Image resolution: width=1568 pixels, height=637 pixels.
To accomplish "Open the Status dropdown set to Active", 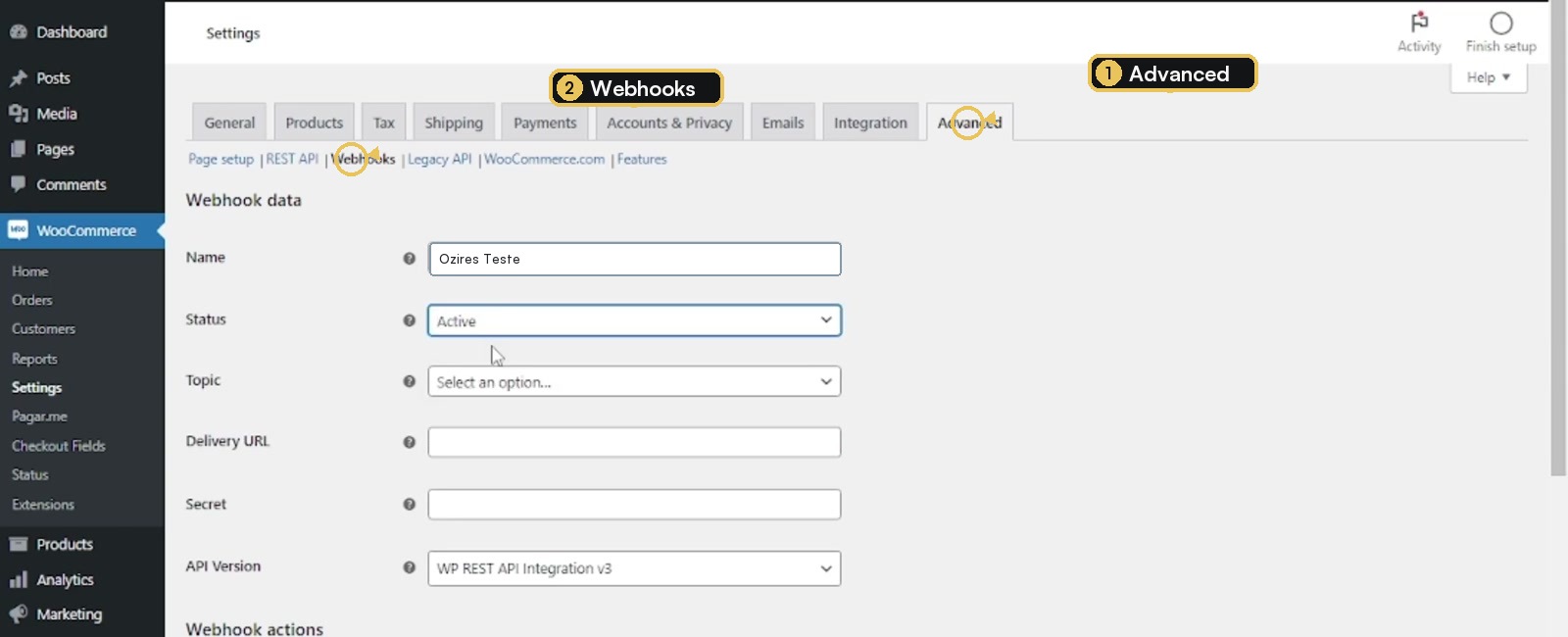I will [x=634, y=320].
